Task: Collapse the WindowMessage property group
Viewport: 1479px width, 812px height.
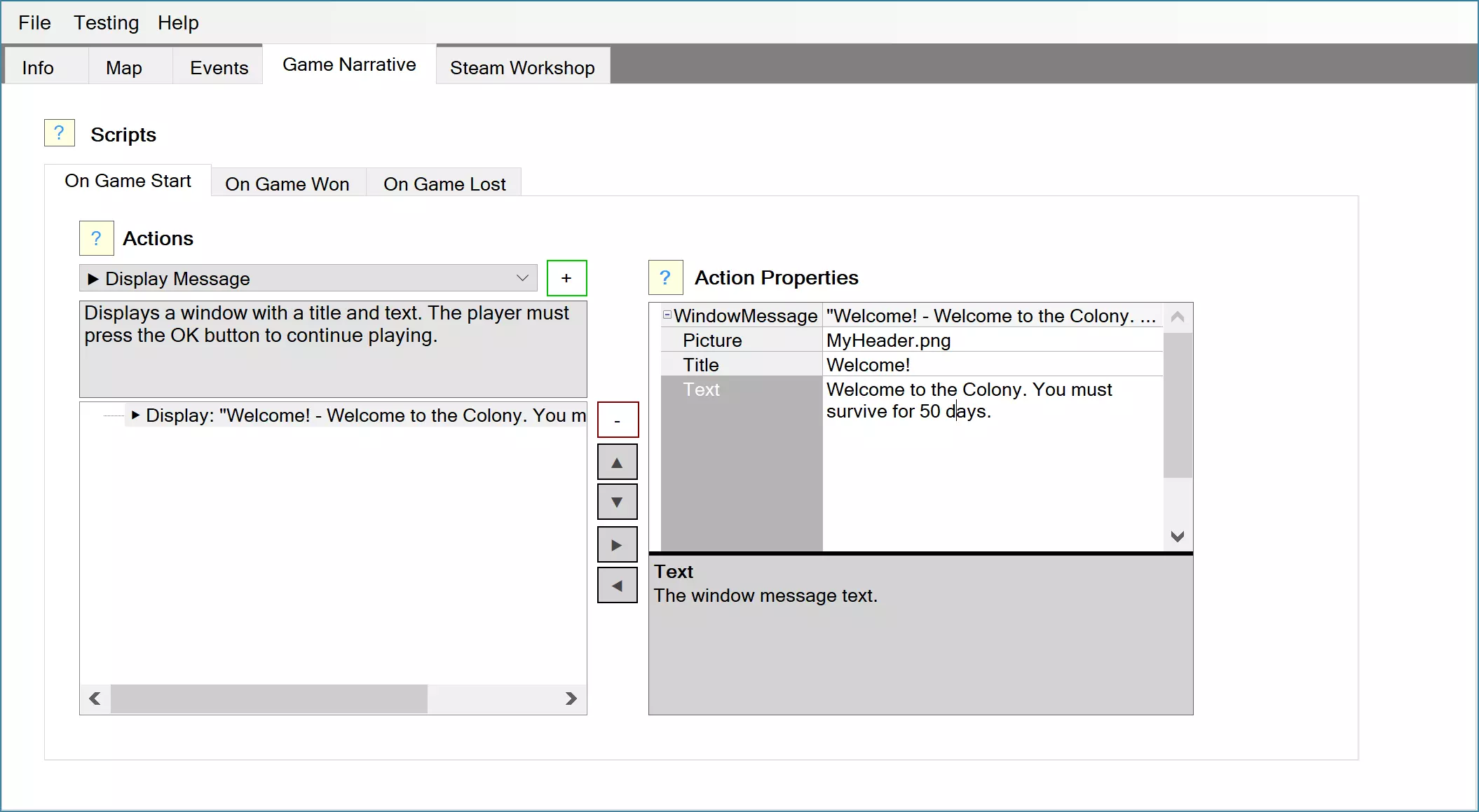Action: [667, 315]
